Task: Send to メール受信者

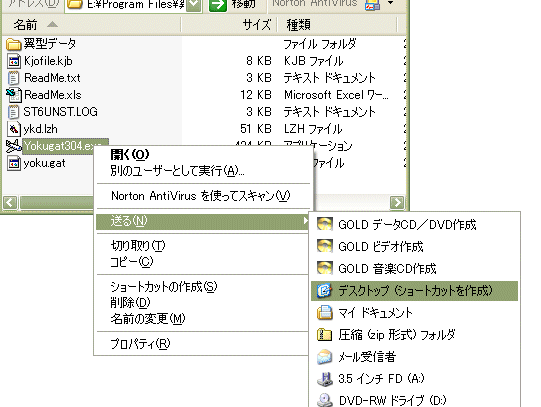Action: click(414, 357)
